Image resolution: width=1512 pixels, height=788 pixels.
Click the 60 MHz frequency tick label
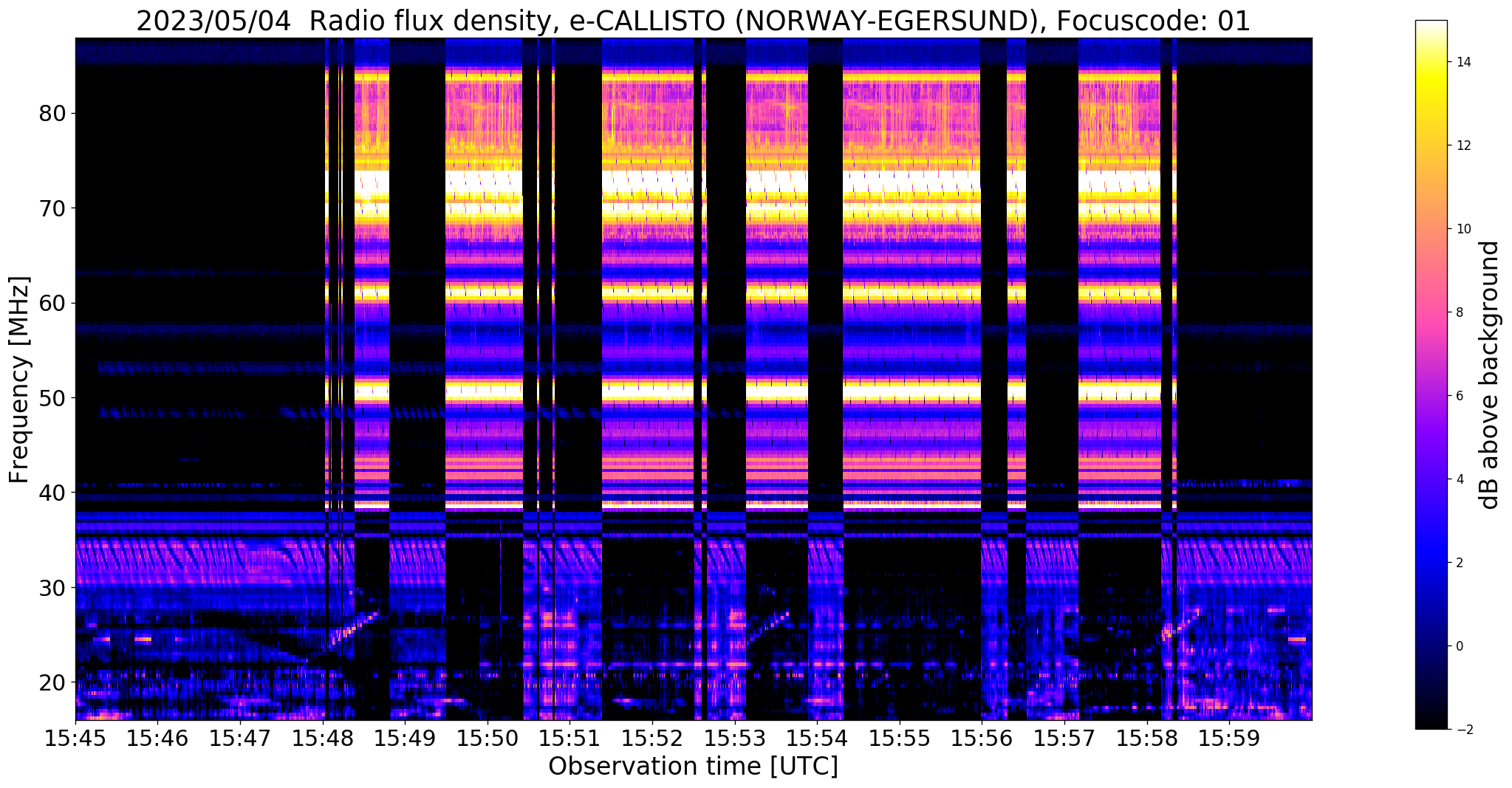click(52, 303)
